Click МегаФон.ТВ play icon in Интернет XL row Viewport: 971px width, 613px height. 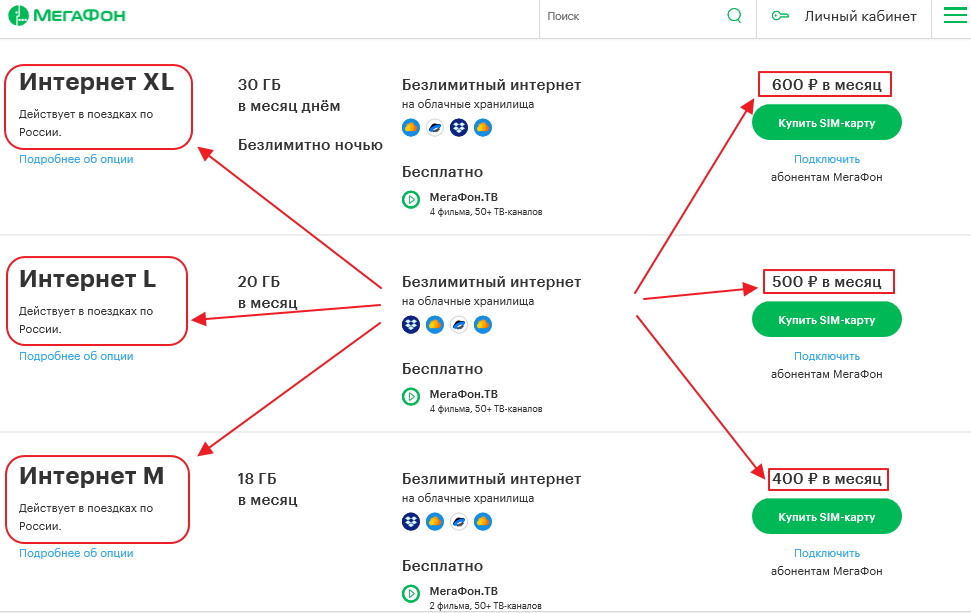click(411, 199)
